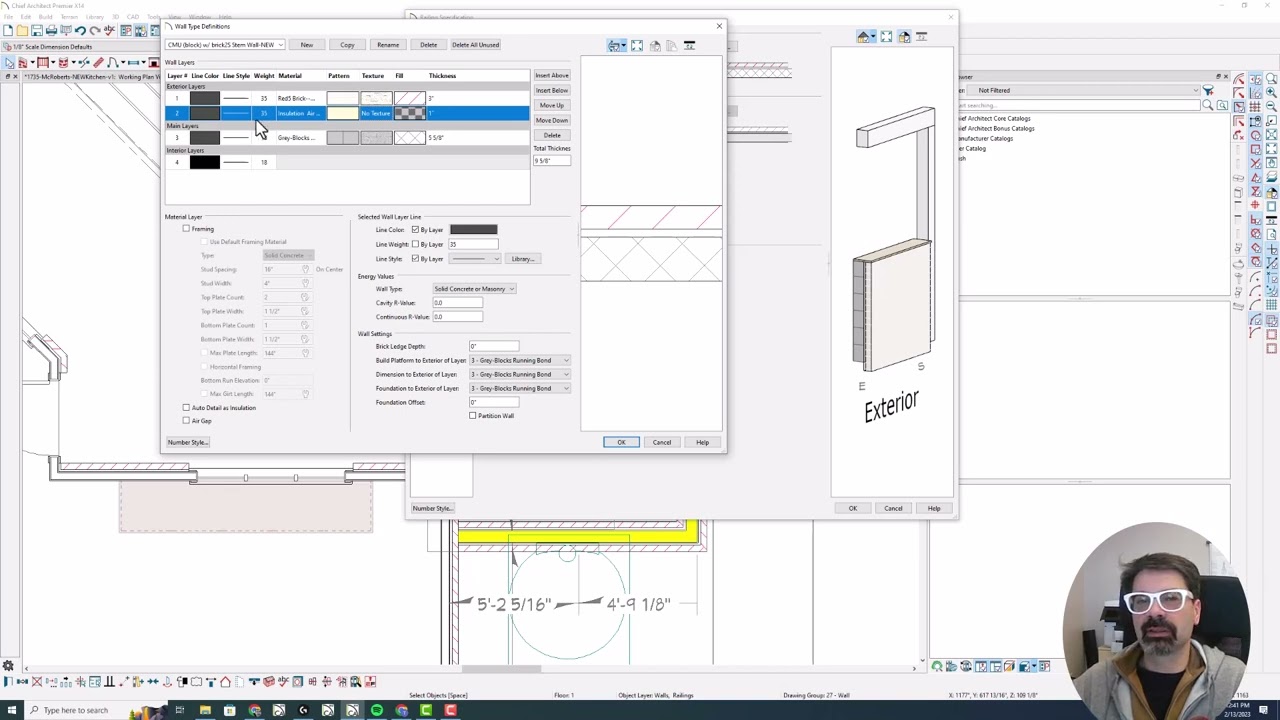1280x720 pixels.
Task: Click the Fill Window preview icon
Action: point(637,46)
